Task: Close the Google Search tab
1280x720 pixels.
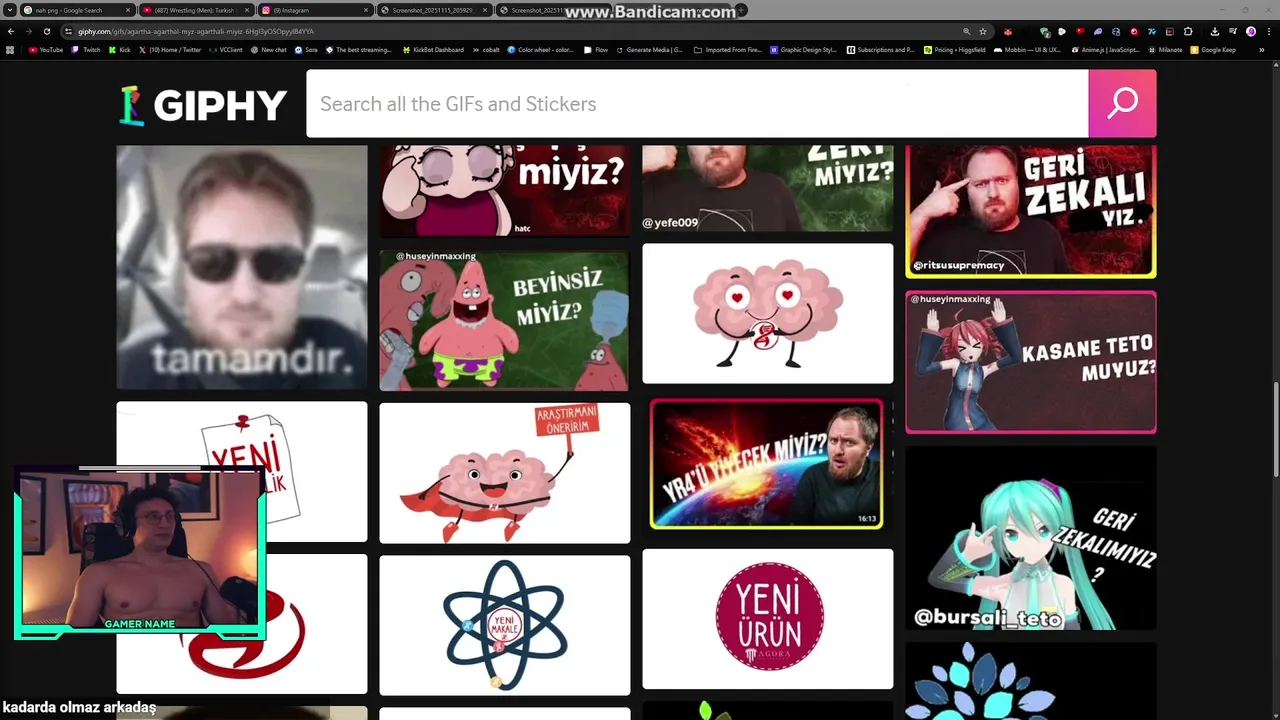Action: coord(128,10)
